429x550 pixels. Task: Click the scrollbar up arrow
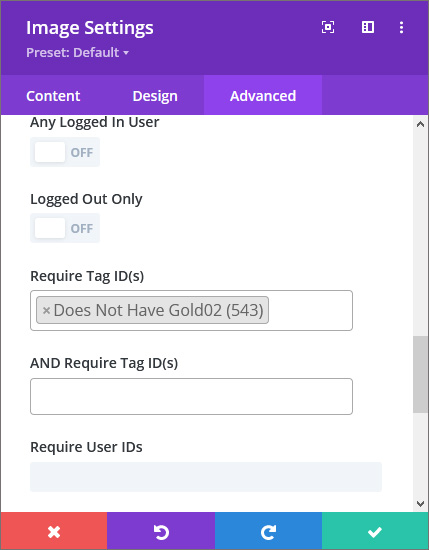(x=420, y=124)
